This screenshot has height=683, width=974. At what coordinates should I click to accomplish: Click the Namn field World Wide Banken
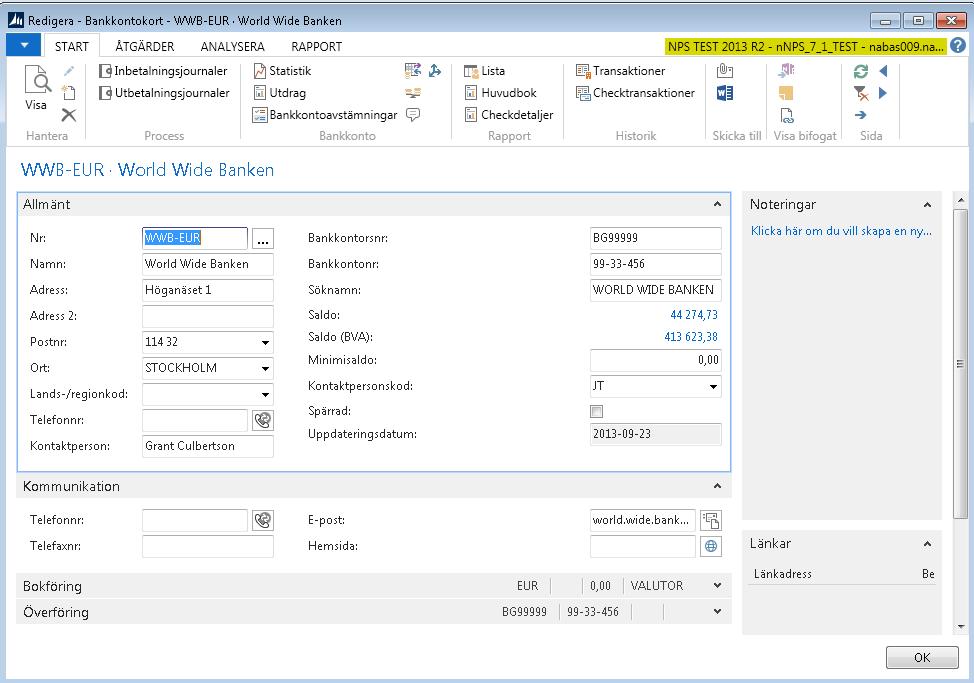pos(207,264)
